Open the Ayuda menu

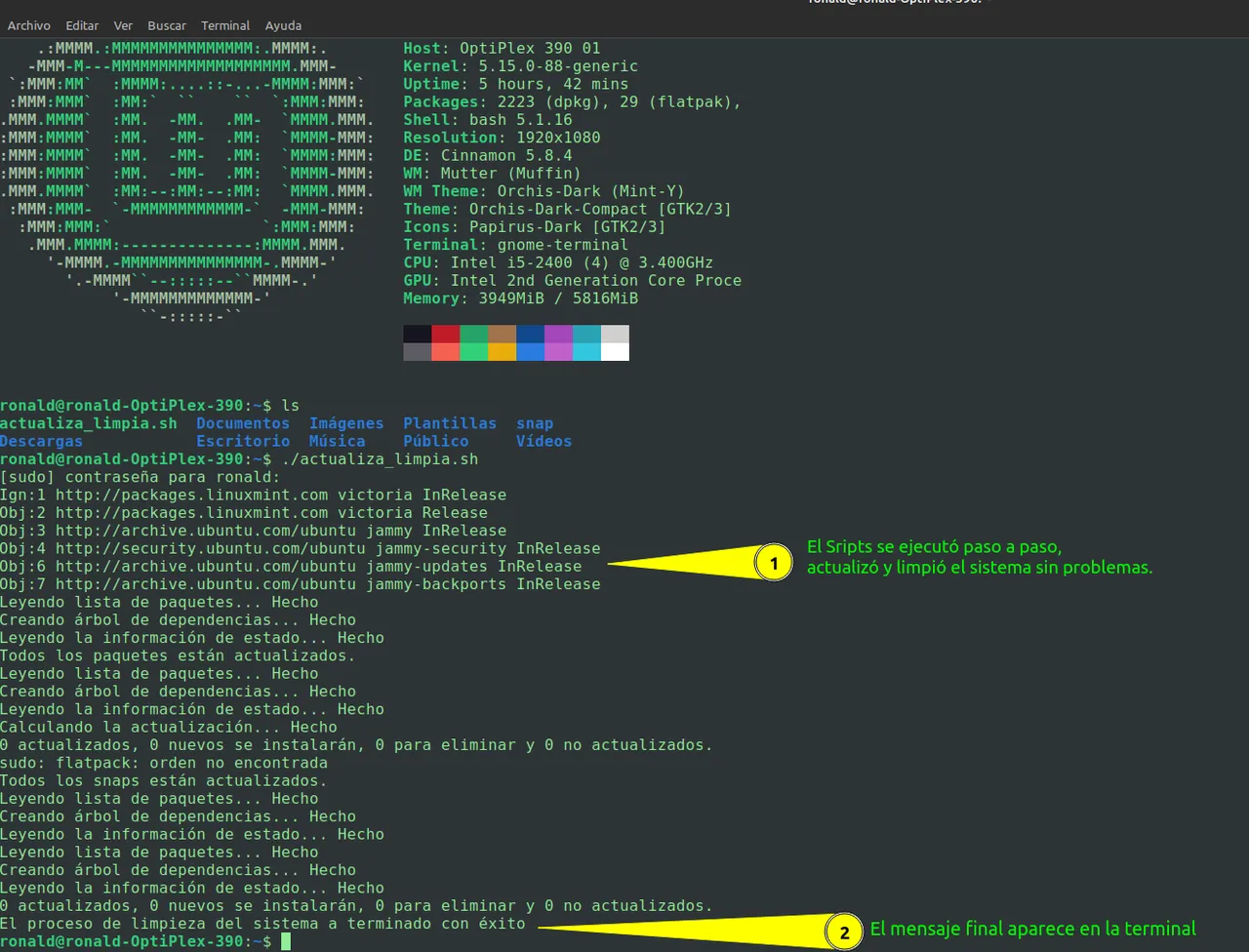(283, 25)
